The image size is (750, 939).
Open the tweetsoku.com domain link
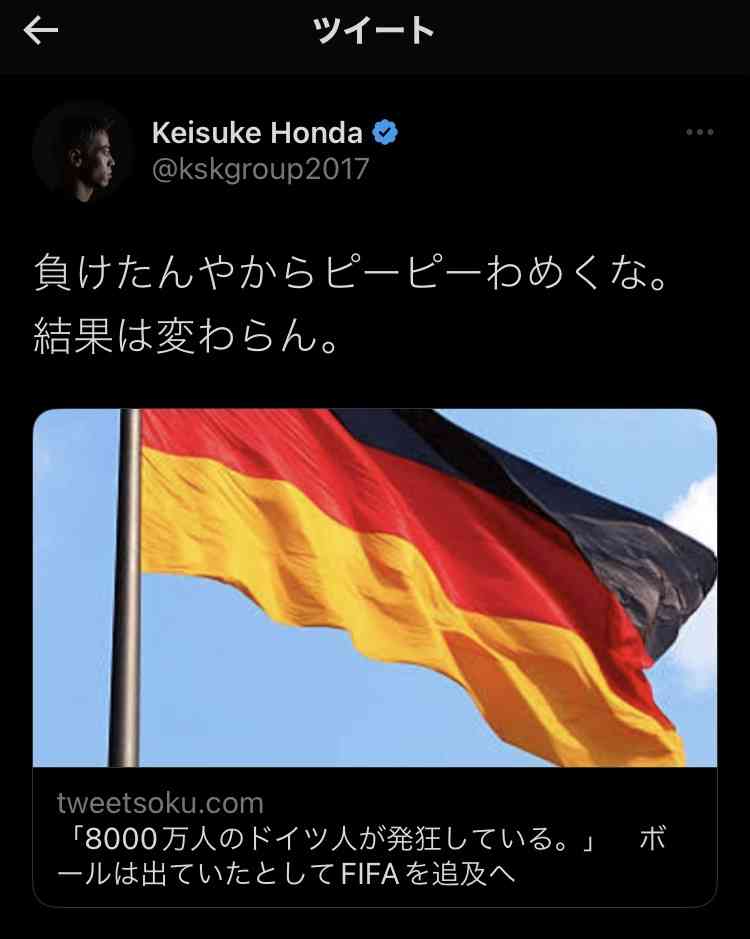(160, 803)
